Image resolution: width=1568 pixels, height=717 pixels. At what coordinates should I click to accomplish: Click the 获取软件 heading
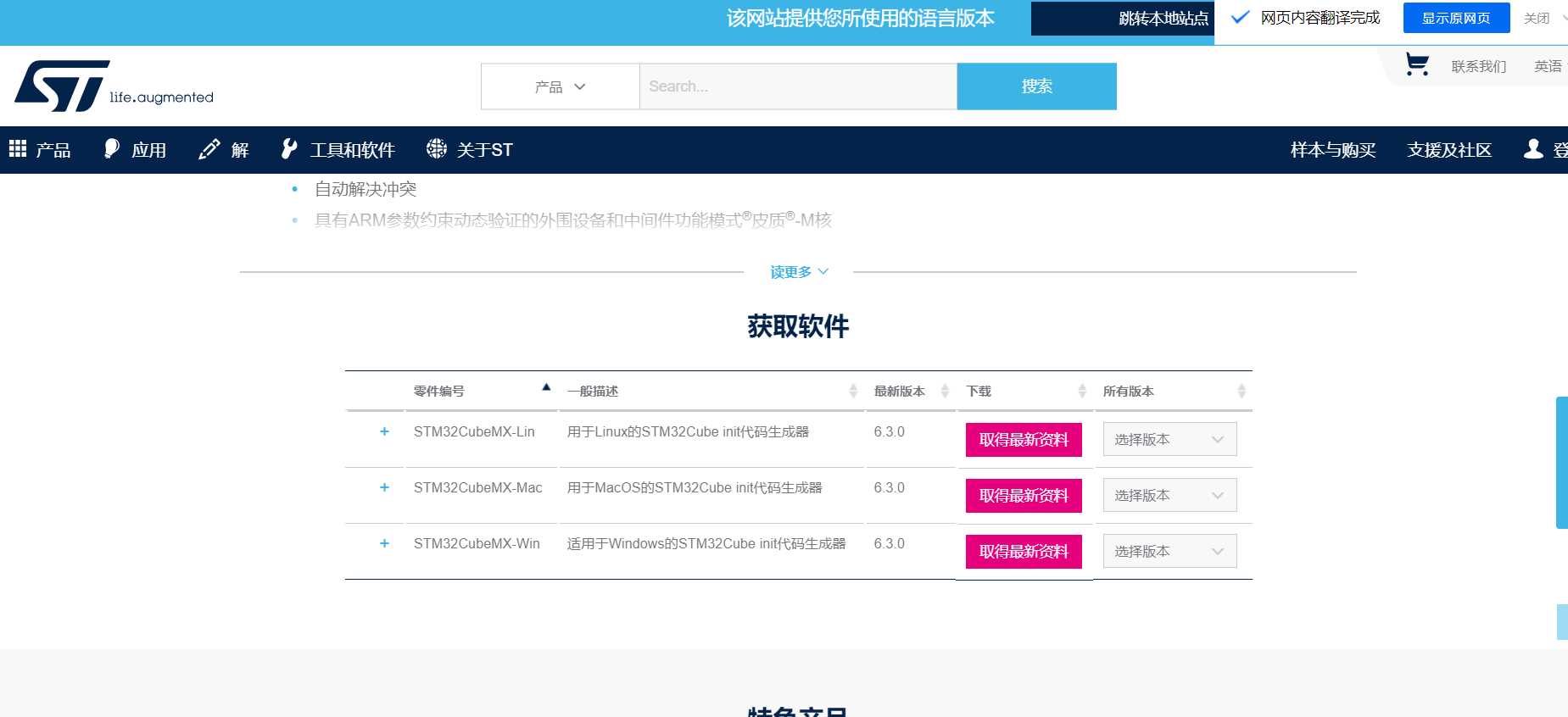(x=798, y=326)
